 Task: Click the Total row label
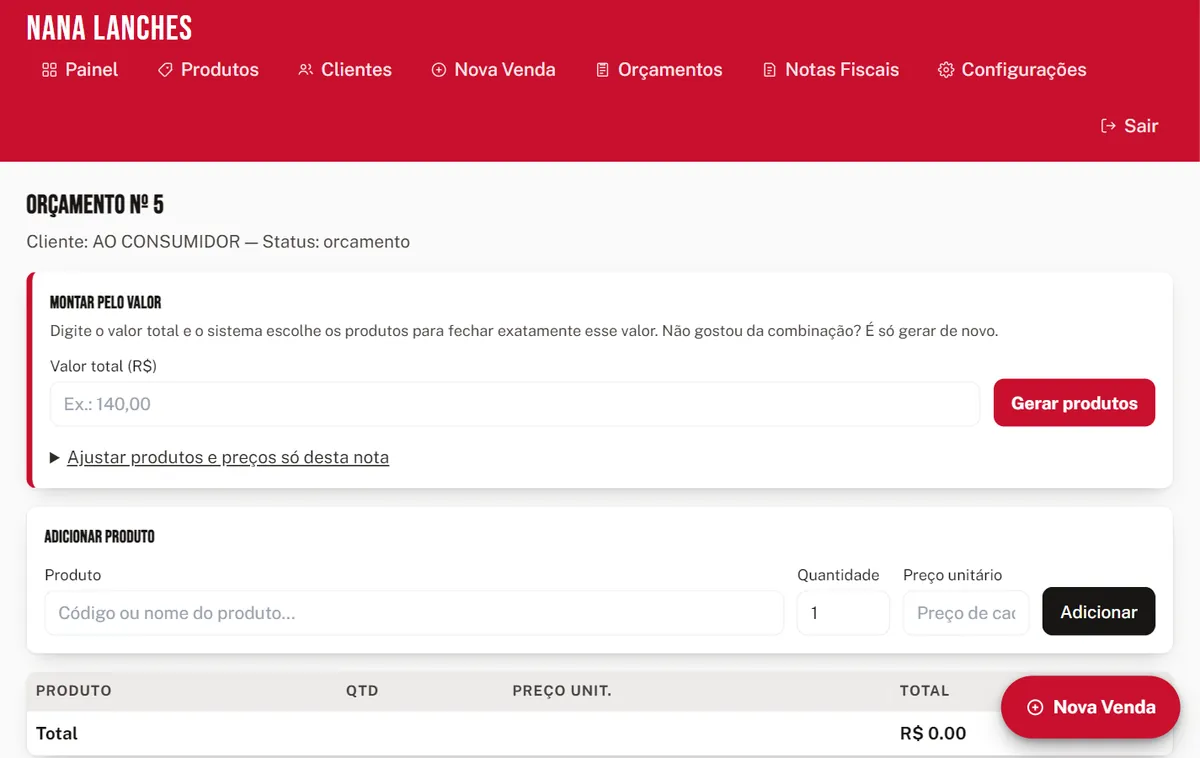pyautogui.click(x=57, y=734)
